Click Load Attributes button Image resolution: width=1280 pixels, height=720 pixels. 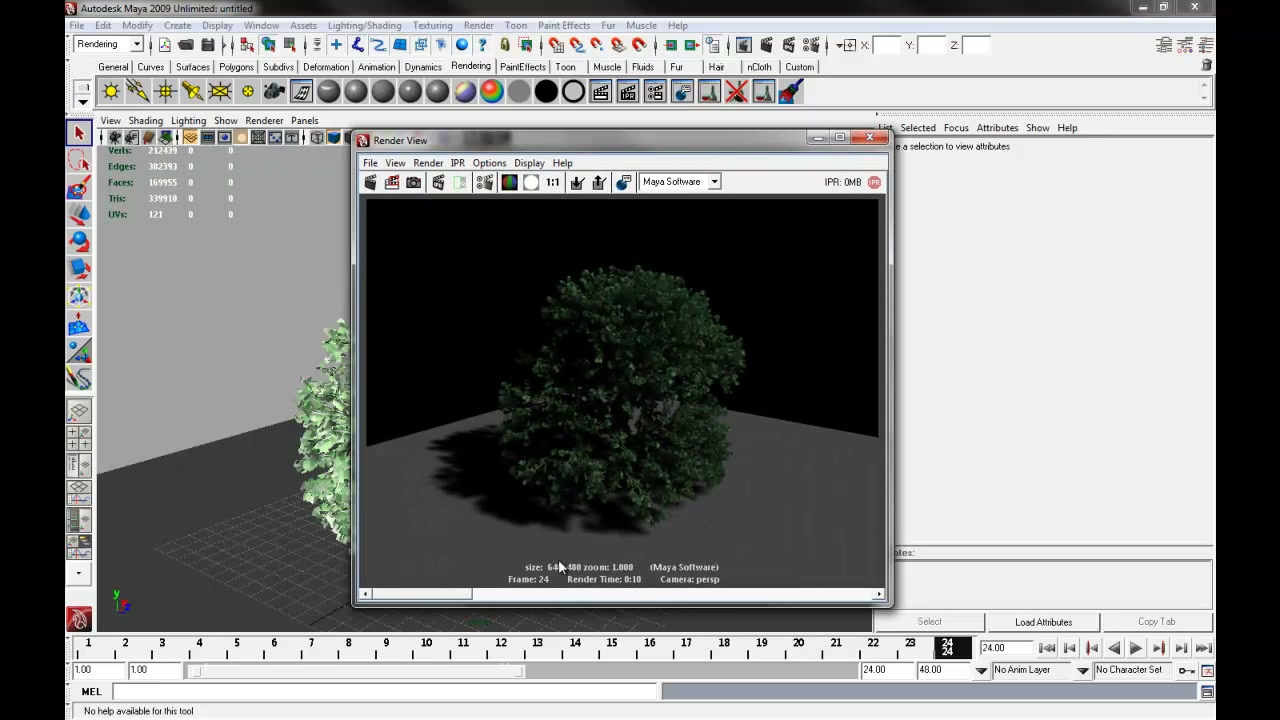point(1043,622)
